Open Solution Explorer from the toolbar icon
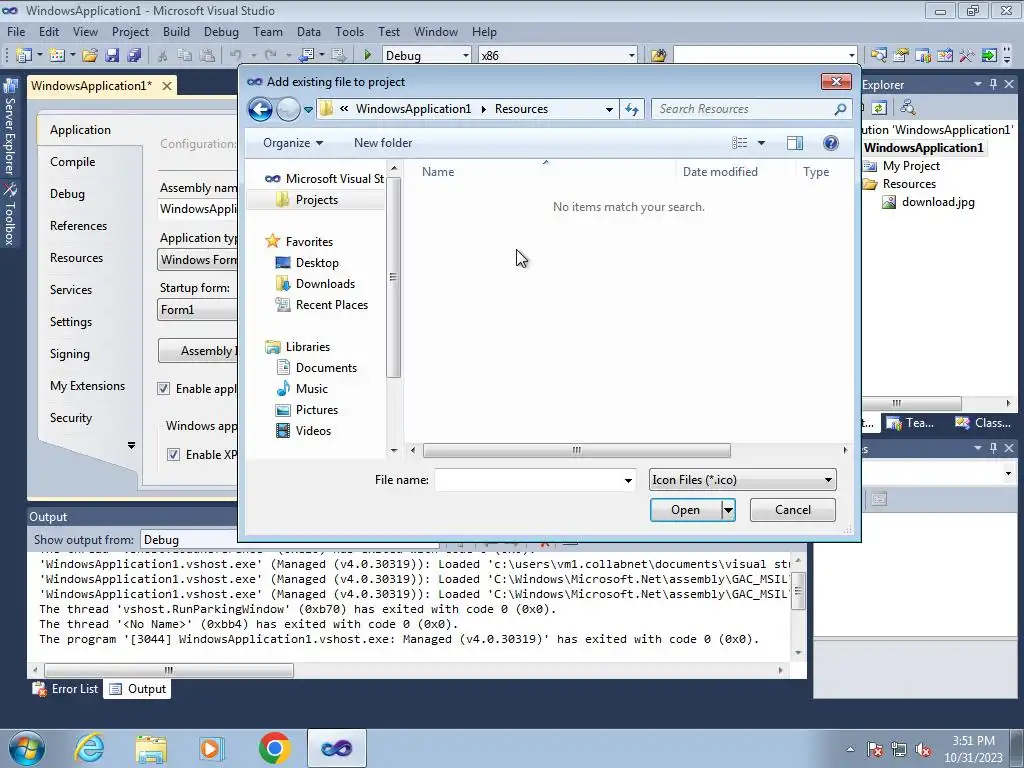 coord(878,56)
